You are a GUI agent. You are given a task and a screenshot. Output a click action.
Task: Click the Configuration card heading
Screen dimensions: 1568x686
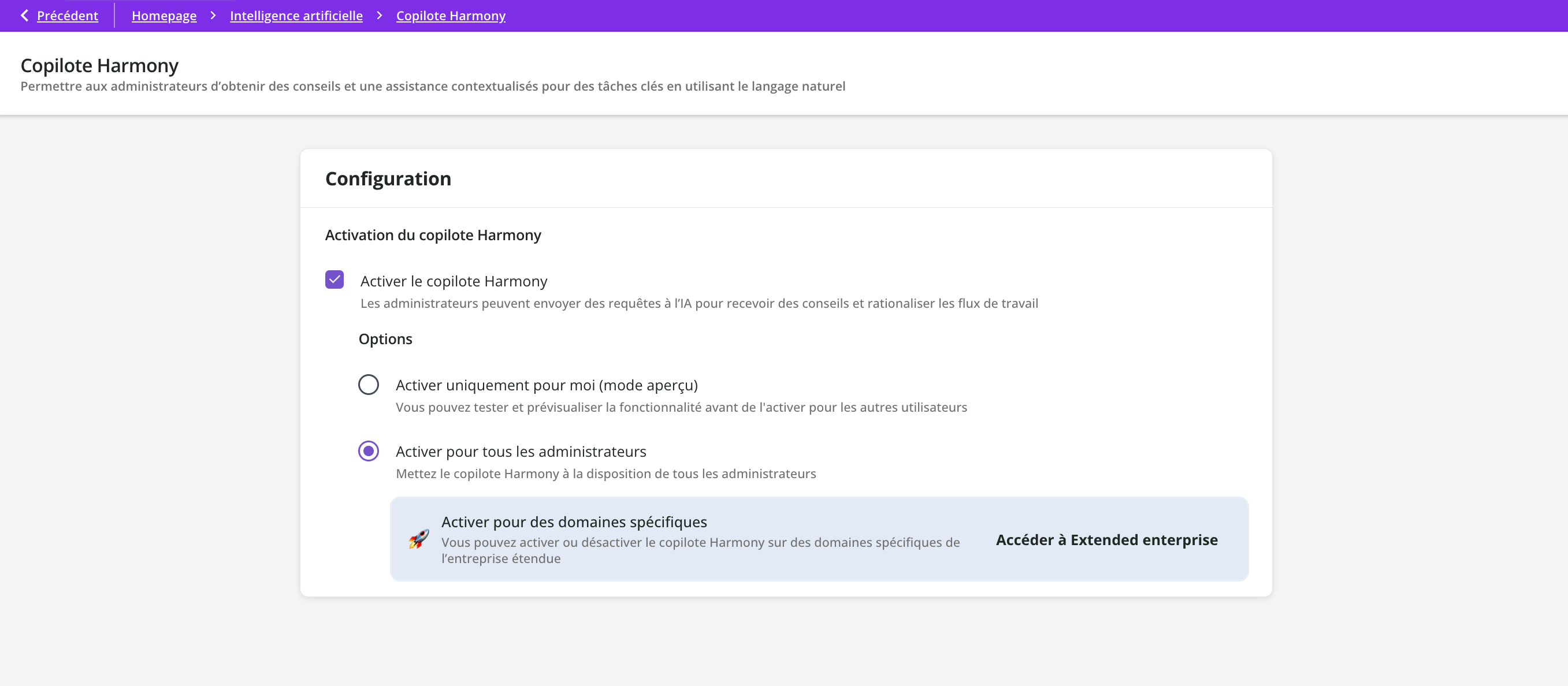tap(388, 179)
